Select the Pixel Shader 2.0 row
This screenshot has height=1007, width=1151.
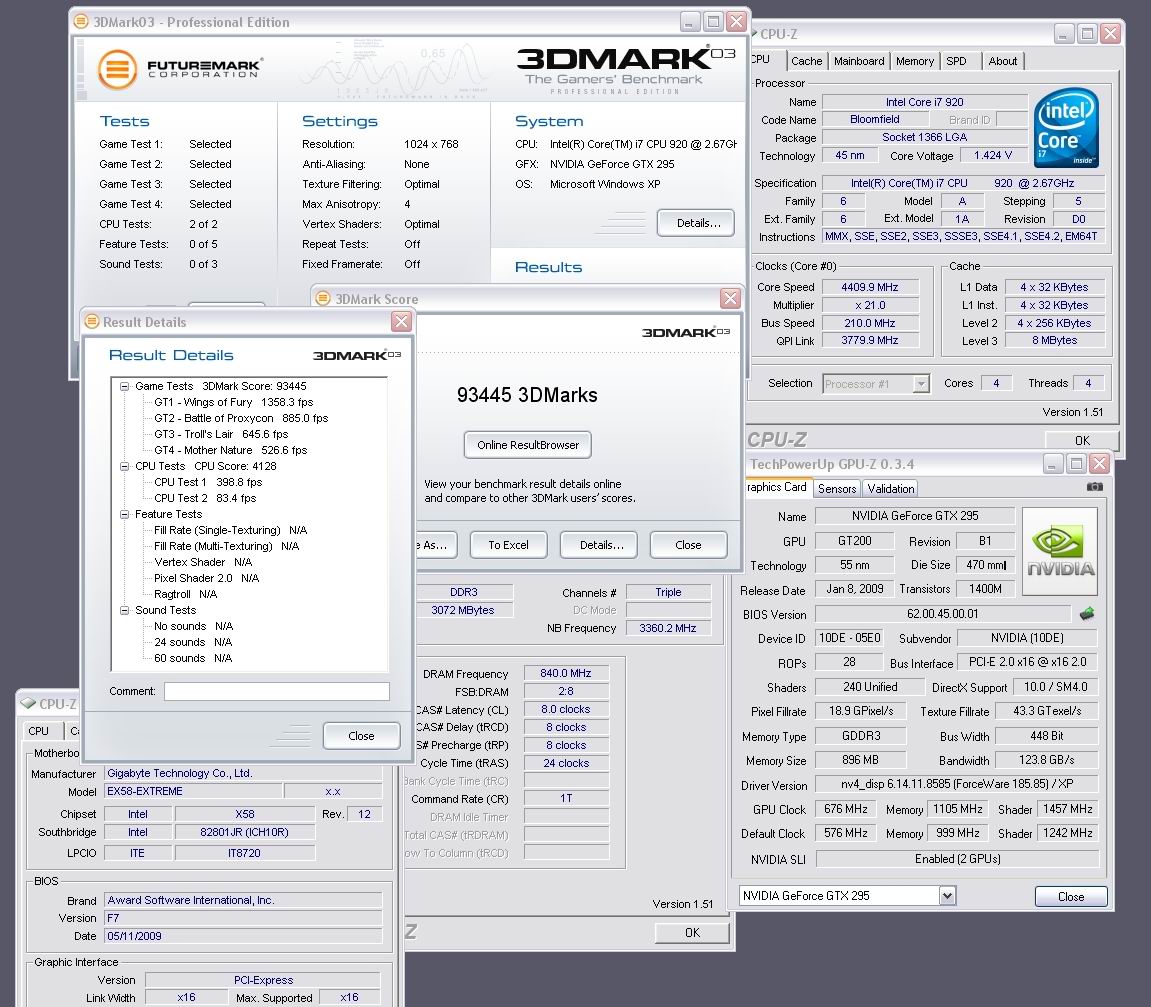(x=206, y=578)
